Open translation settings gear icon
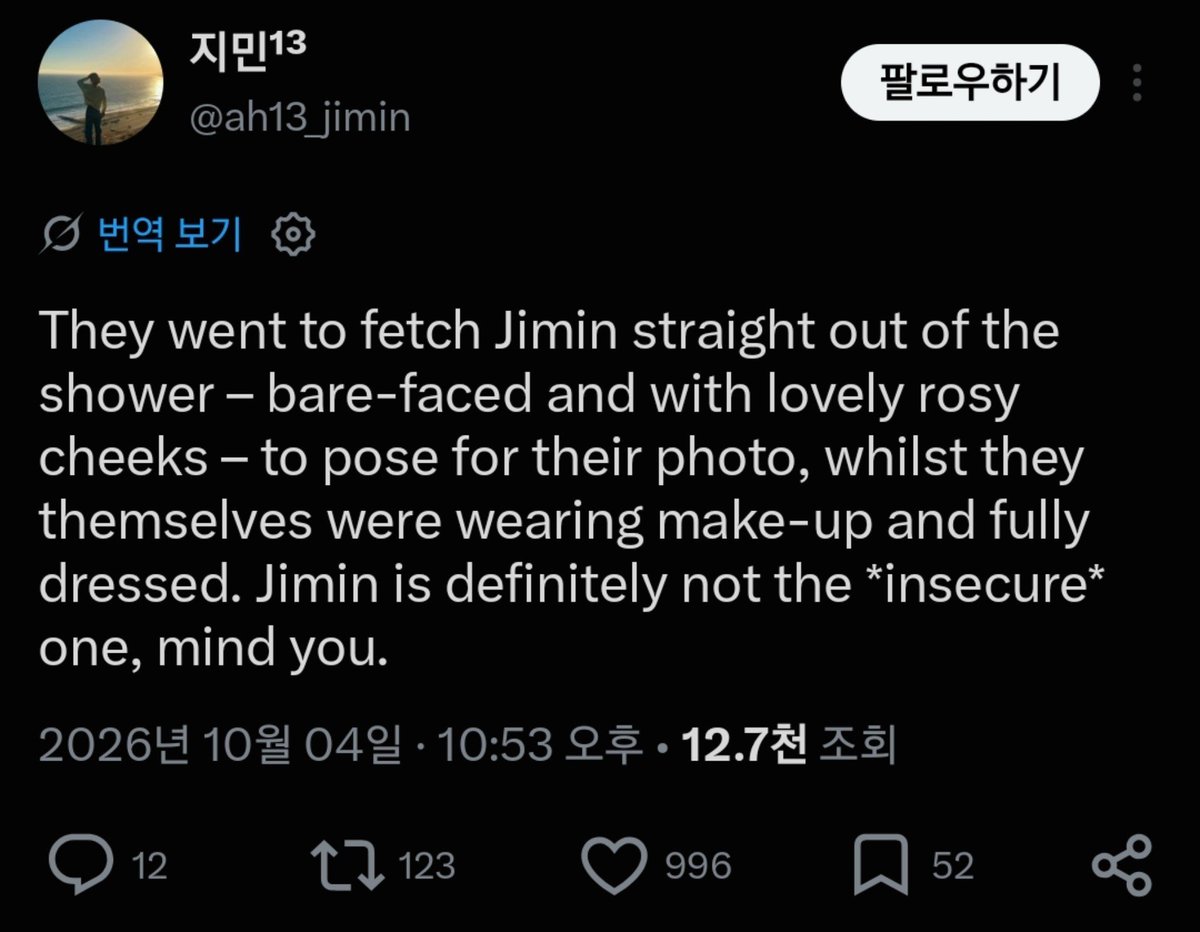1200x932 pixels. pyautogui.click(x=294, y=235)
